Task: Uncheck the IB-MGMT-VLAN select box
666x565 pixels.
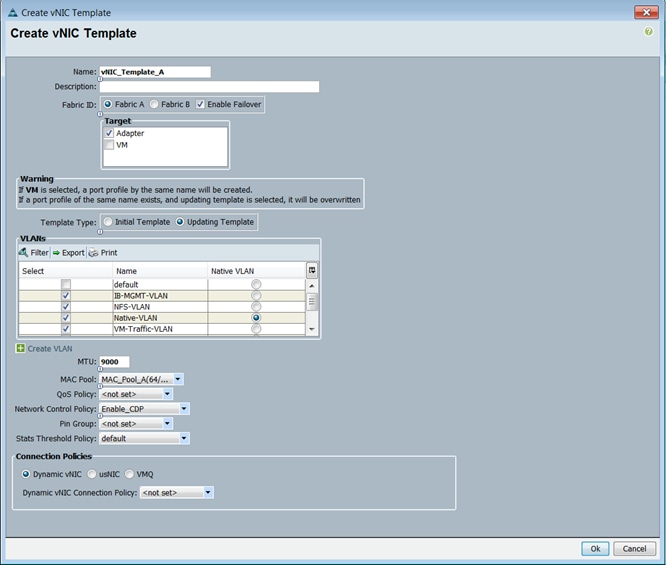Action: pyautogui.click(x=66, y=296)
